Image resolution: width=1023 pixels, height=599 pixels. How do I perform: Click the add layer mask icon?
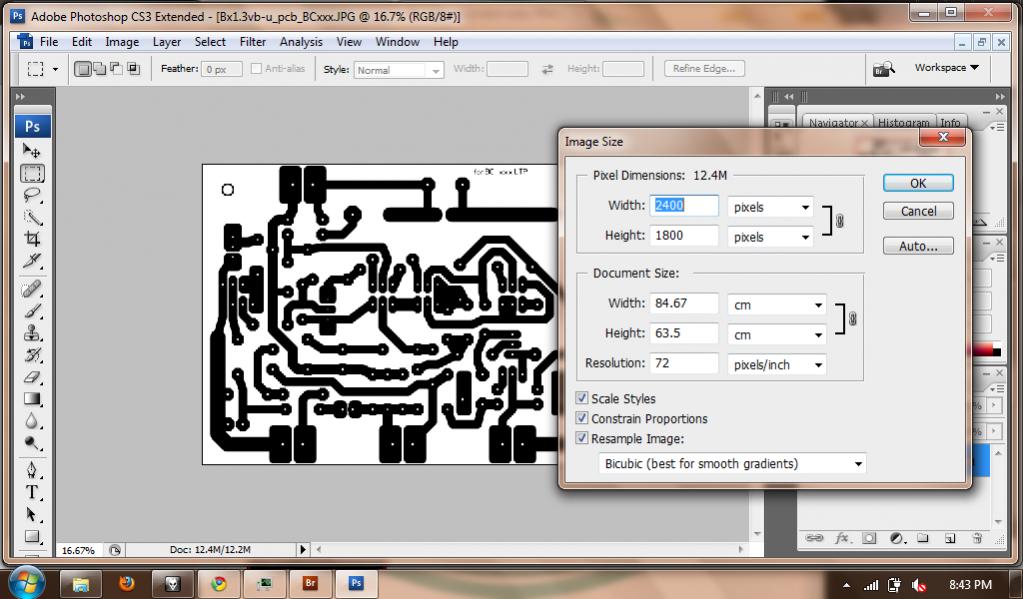click(869, 538)
